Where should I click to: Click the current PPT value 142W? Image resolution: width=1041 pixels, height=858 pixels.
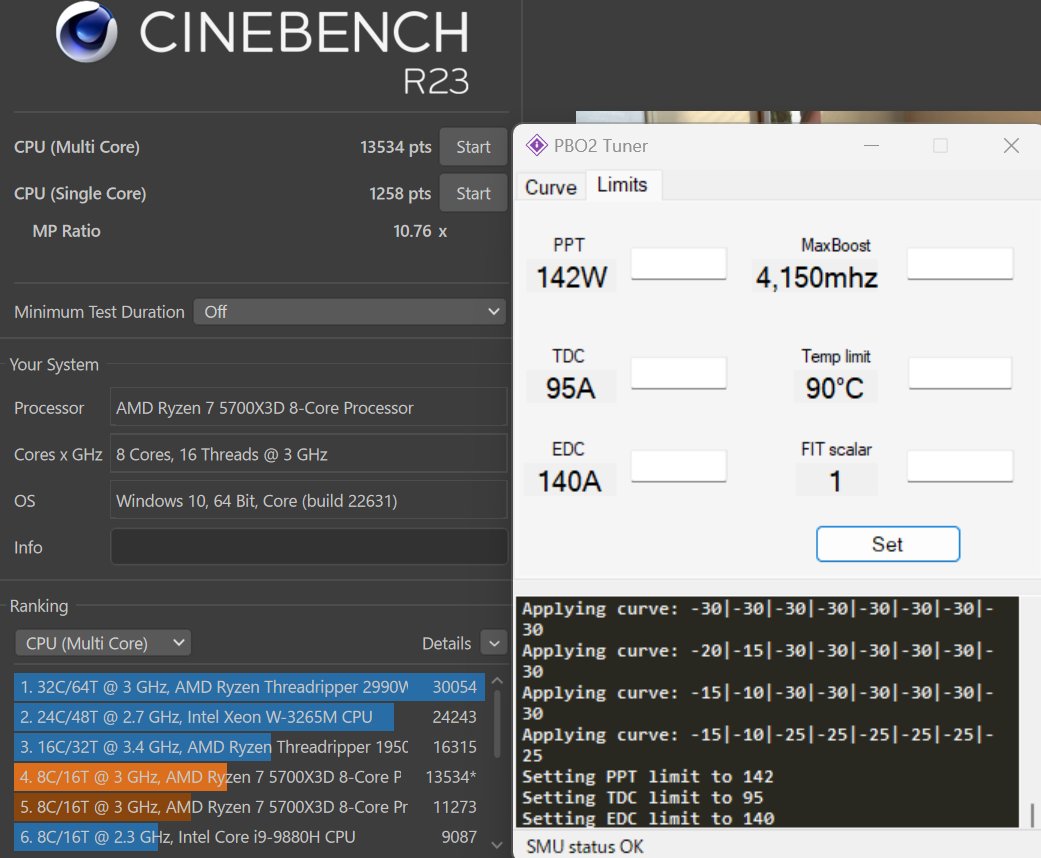[x=572, y=277]
